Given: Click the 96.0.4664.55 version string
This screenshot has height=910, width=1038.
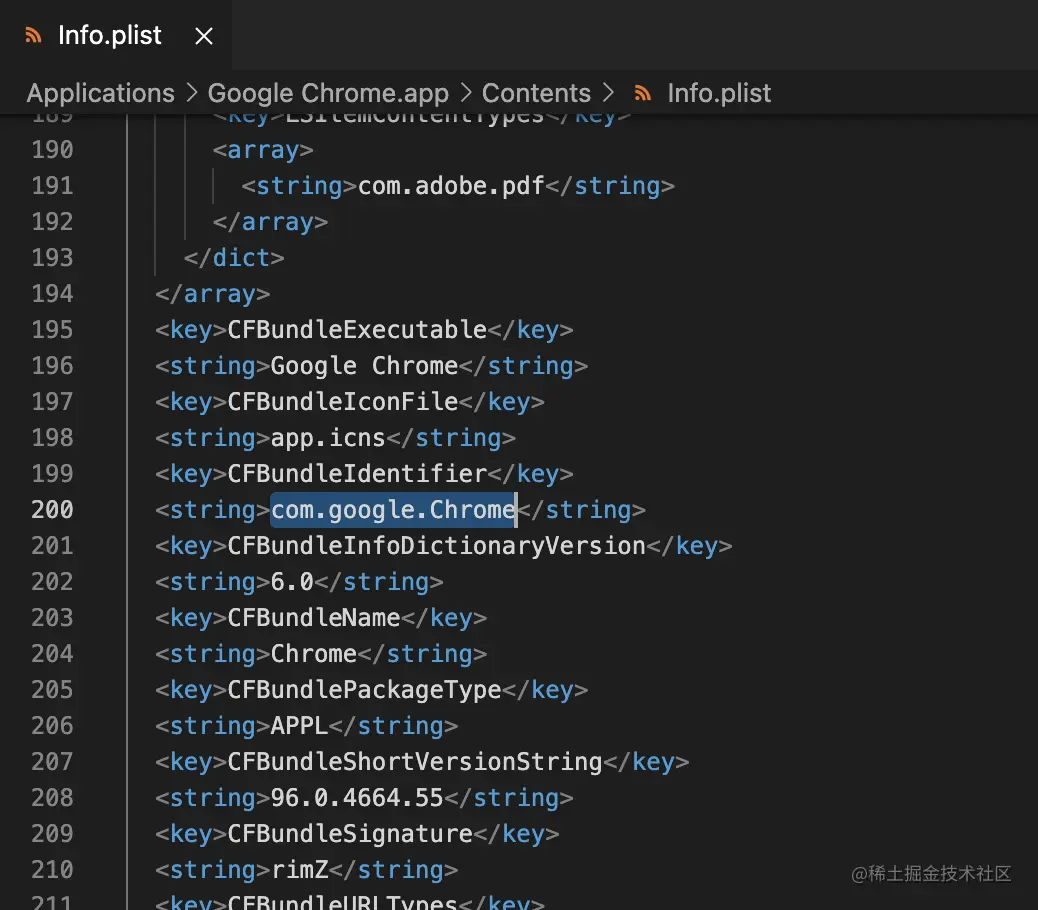Looking at the screenshot, I should tap(357, 798).
